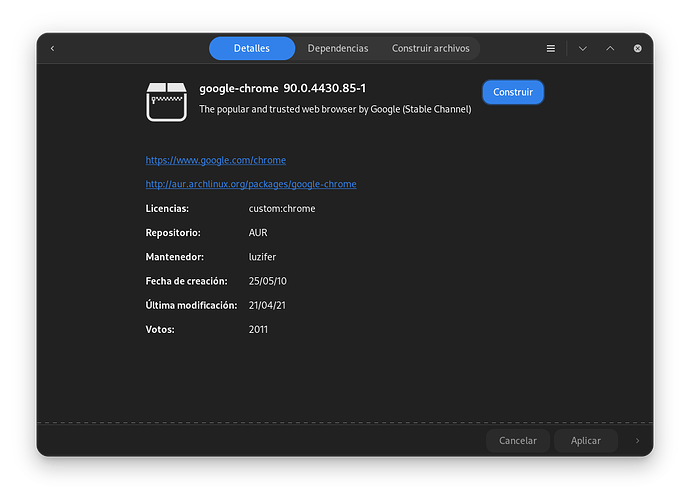Click the Última modificación label
The height and width of the screenshot is (496, 690).
191,305
